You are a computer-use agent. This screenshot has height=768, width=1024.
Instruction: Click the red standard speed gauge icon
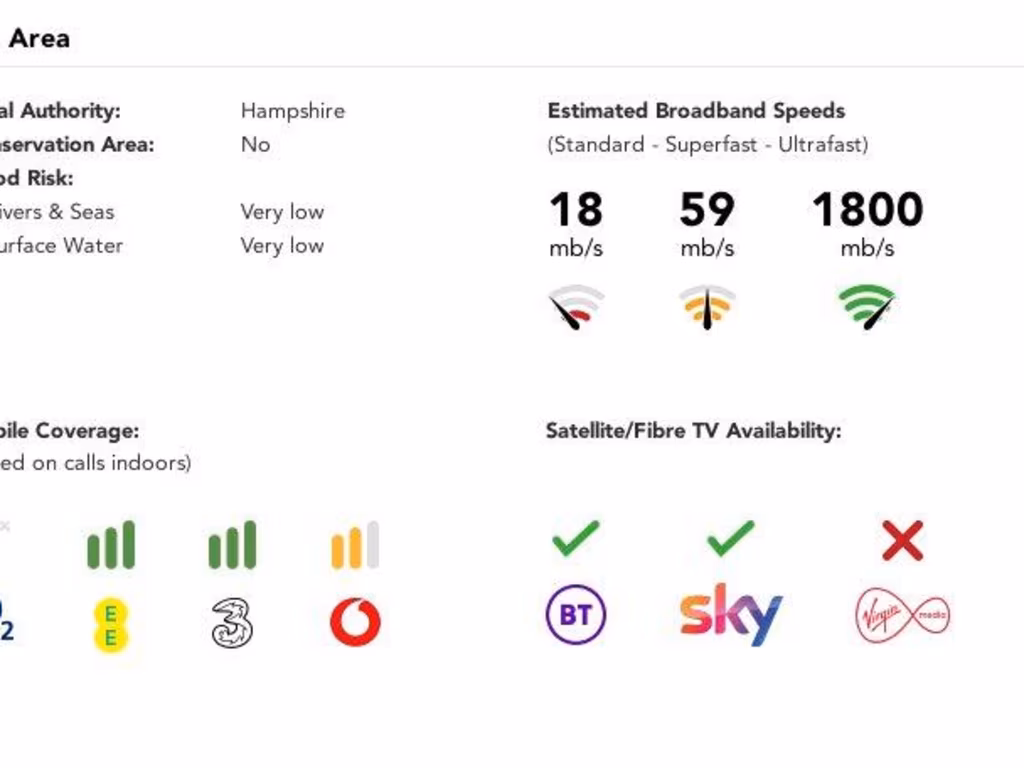point(576,307)
